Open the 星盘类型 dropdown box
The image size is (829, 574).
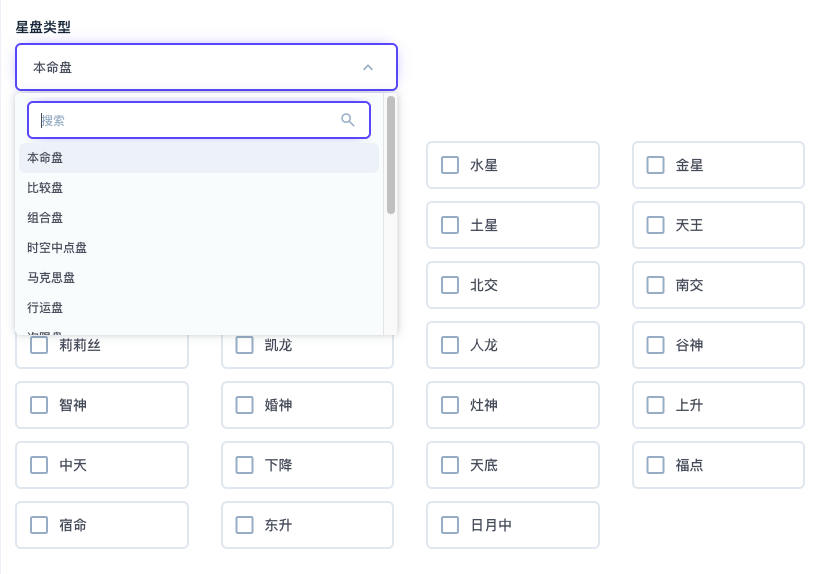pos(190,67)
